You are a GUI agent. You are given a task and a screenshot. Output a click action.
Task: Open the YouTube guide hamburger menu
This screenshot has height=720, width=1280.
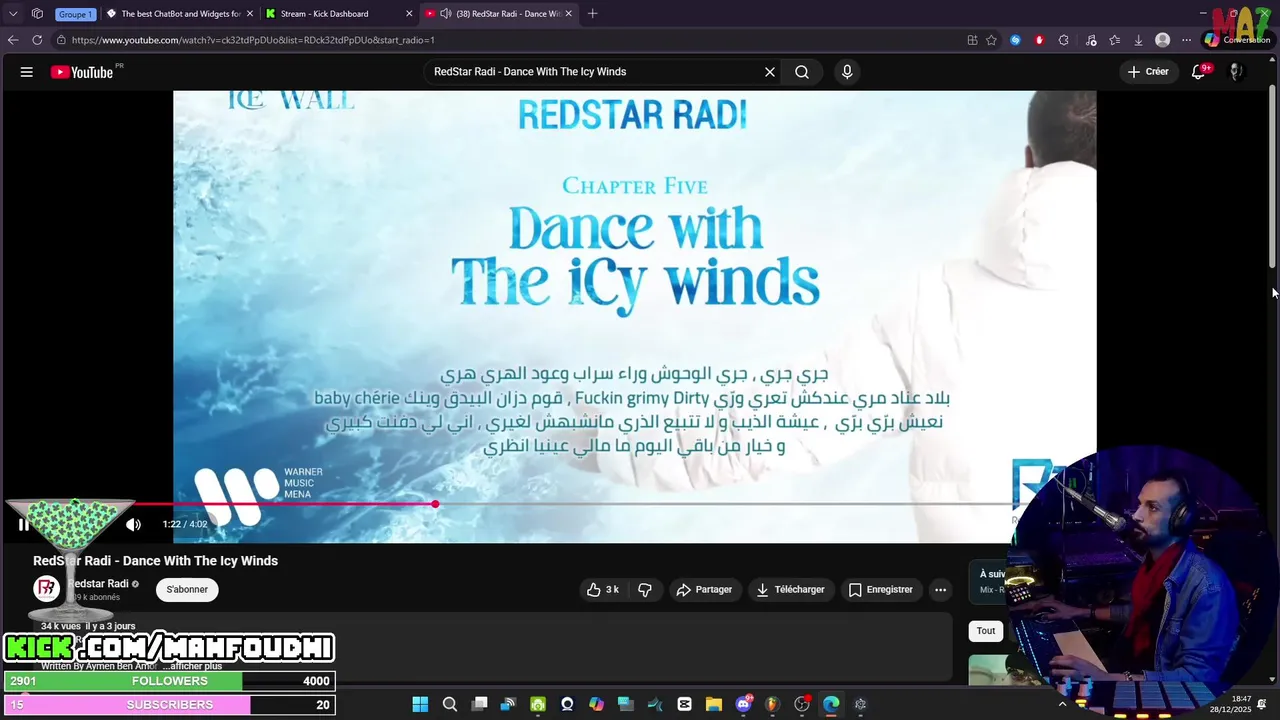(27, 72)
